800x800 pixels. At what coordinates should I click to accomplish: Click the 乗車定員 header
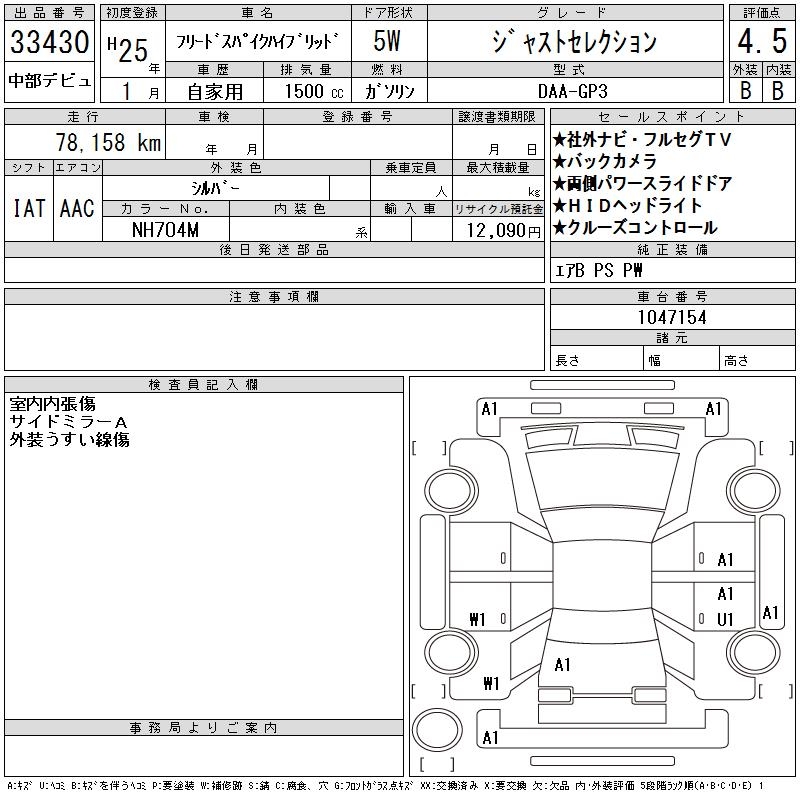[x=411, y=167]
